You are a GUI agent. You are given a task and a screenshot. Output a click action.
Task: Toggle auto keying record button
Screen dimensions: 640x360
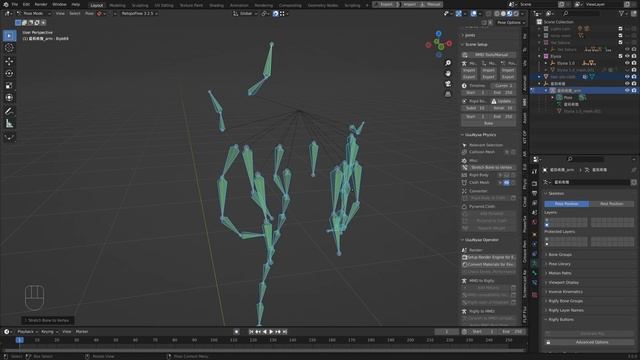coord(236,332)
